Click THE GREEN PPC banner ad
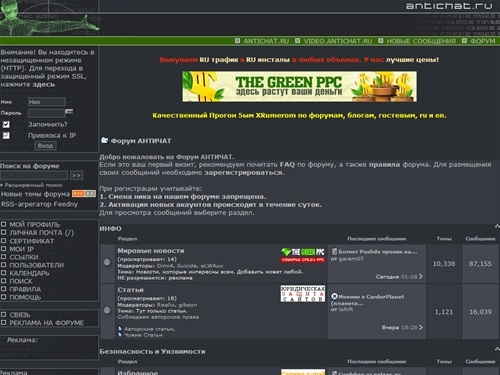Viewport: 500px width, 375px height. tap(299, 87)
